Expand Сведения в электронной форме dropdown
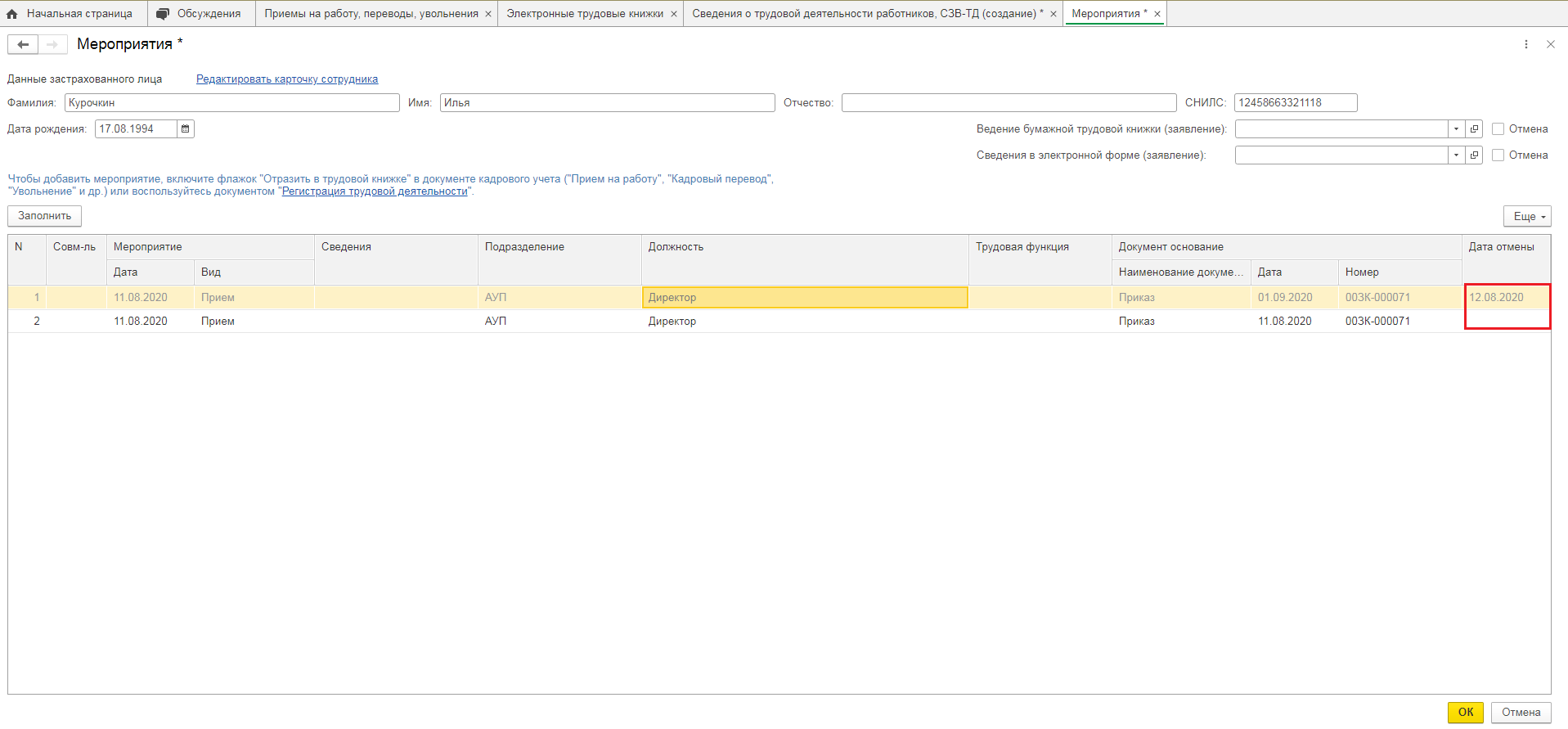1568x729 pixels. [x=1456, y=155]
